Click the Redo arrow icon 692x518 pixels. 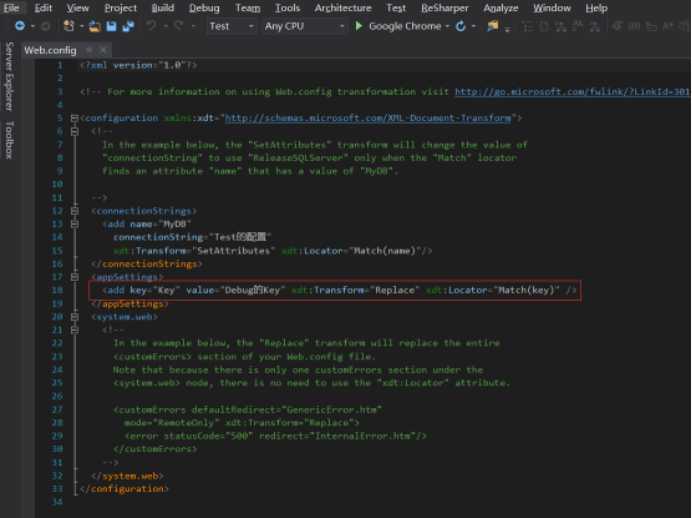point(178,26)
